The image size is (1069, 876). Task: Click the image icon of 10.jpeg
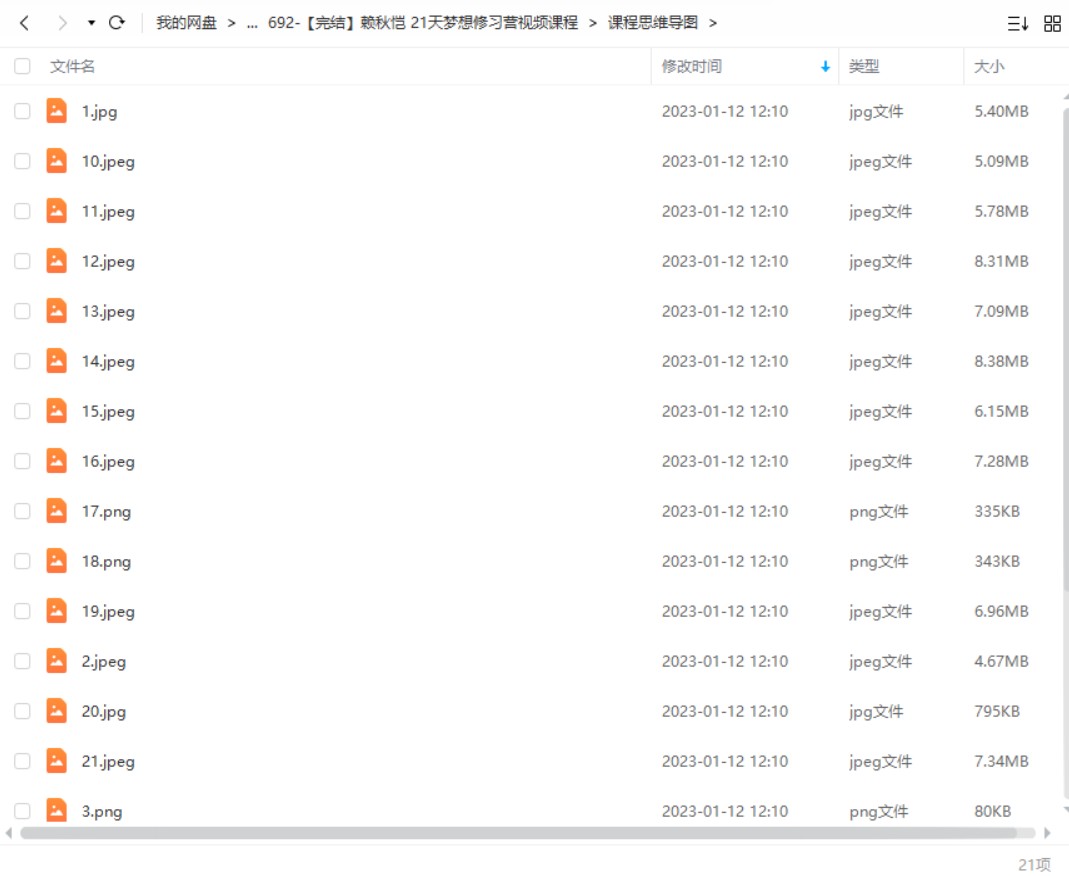57,161
